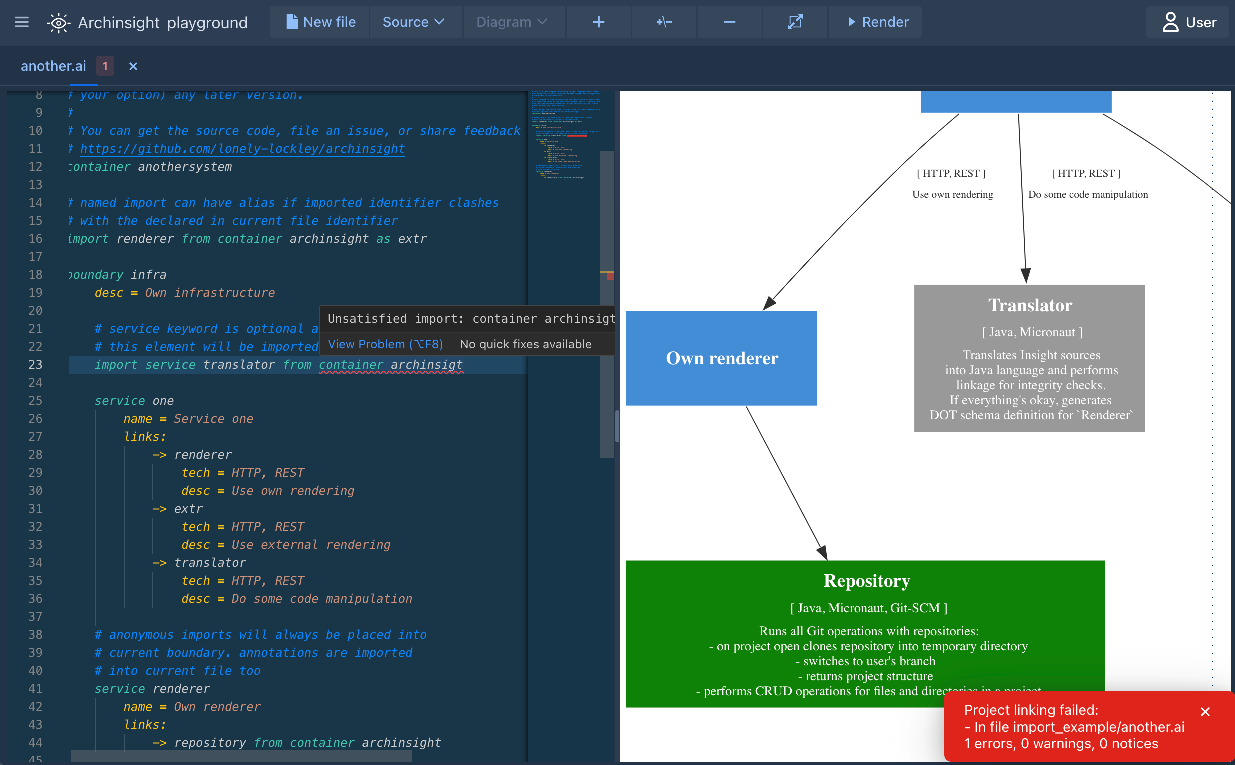Viewport: 1235px width, 765px height.
Task: Create a New file
Action: (x=320, y=22)
